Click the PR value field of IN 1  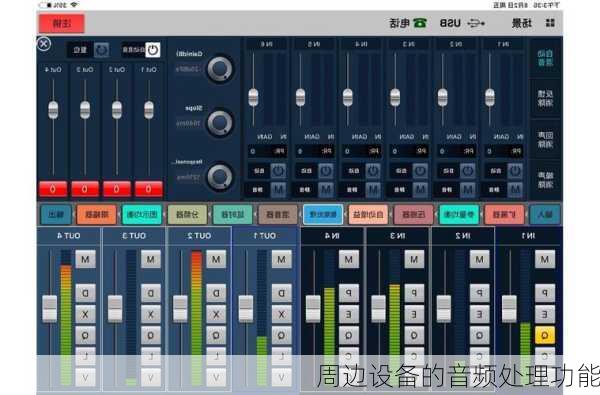point(504,151)
